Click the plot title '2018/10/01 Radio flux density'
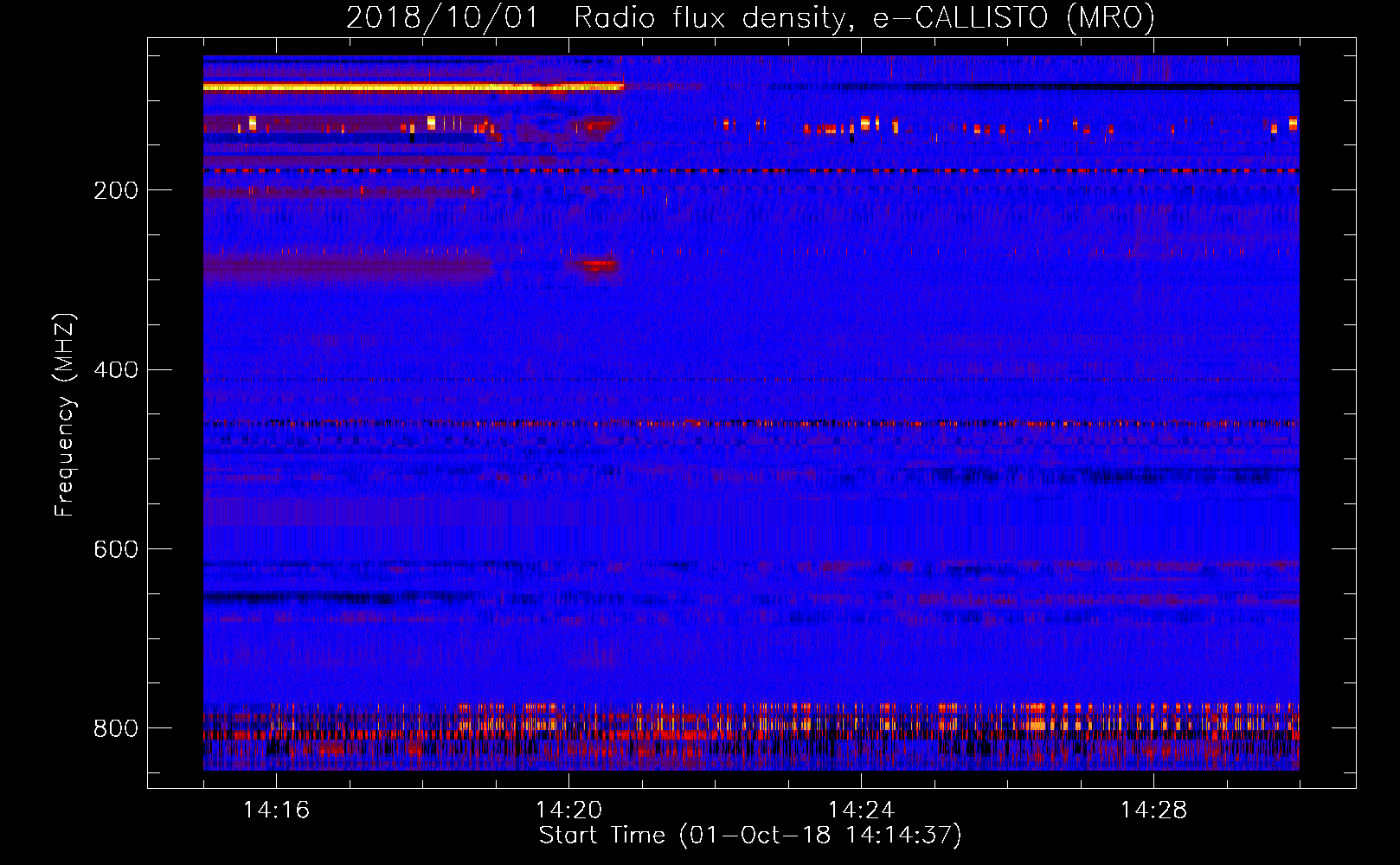The image size is (1400, 865). coord(750,17)
